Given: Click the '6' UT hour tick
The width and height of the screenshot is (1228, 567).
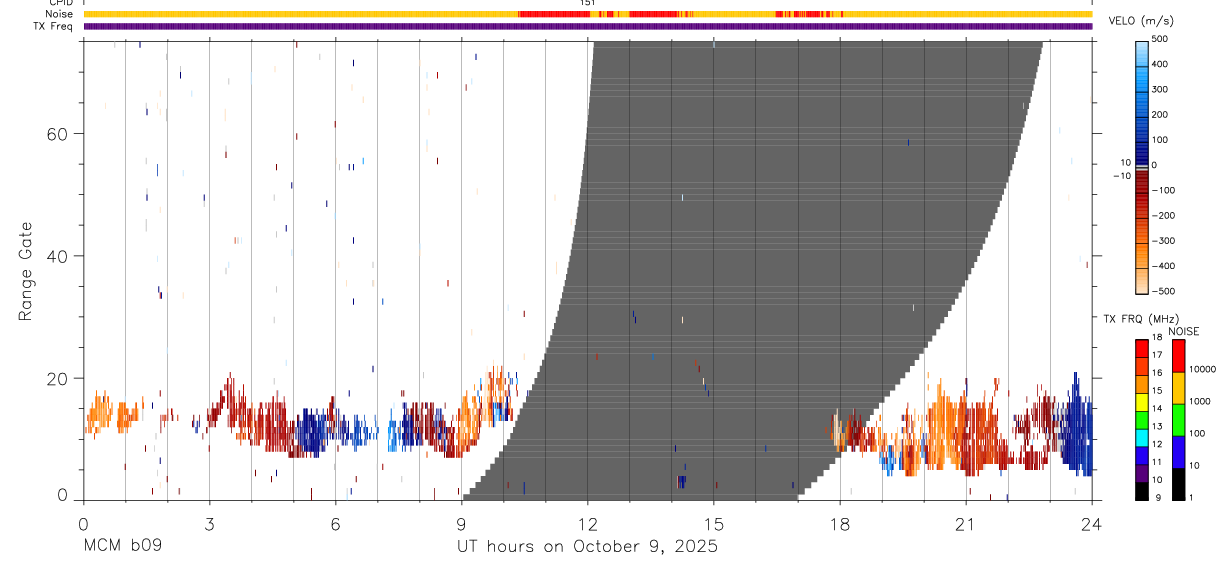Looking at the screenshot, I should click(x=335, y=524).
